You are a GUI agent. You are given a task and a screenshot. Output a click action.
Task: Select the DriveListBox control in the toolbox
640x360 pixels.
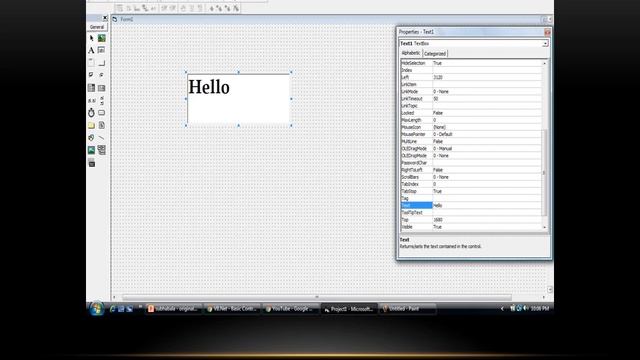point(102,113)
